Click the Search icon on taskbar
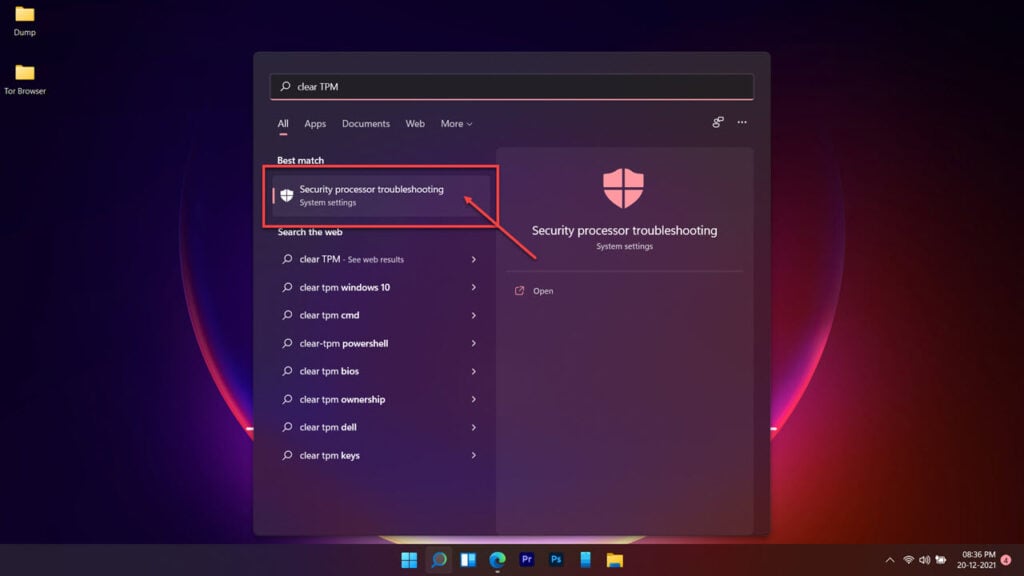 tap(439, 560)
